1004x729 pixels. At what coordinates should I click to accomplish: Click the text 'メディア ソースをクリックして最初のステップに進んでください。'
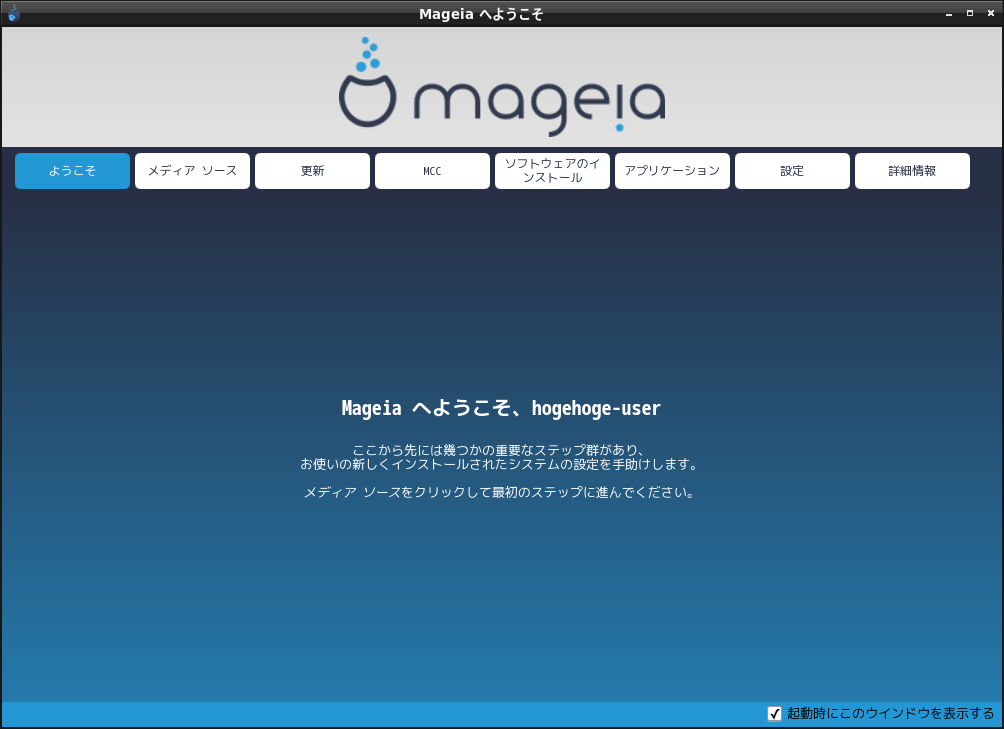pos(499,492)
